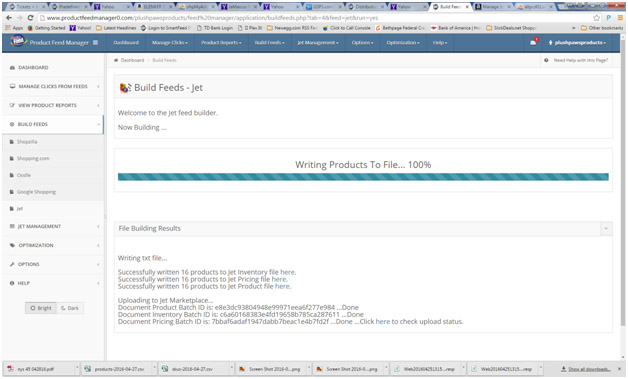Click Need Help with this Page link
628x379 pixels.
tap(581, 60)
